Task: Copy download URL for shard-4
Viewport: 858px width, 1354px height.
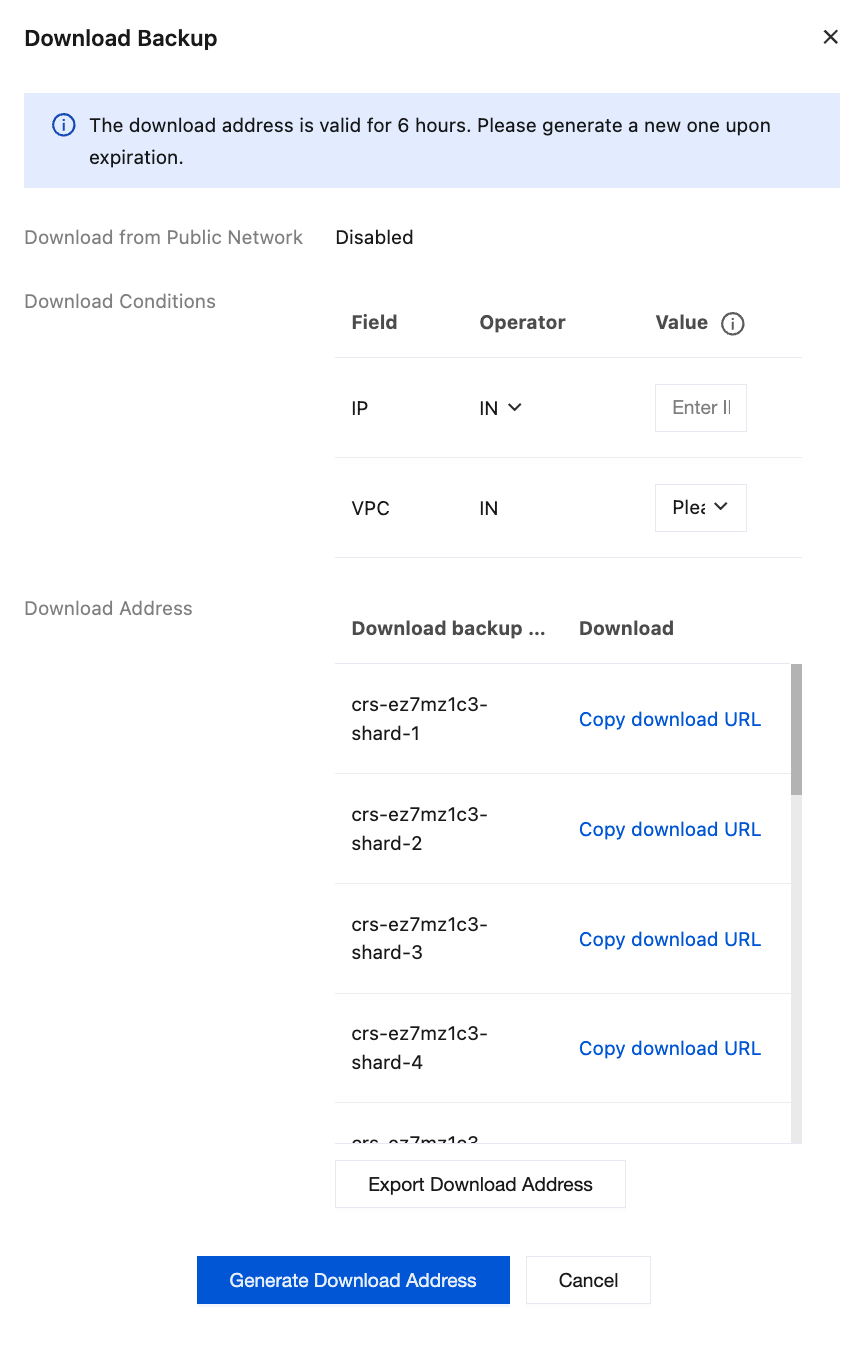Action: pyautogui.click(x=669, y=1049)
